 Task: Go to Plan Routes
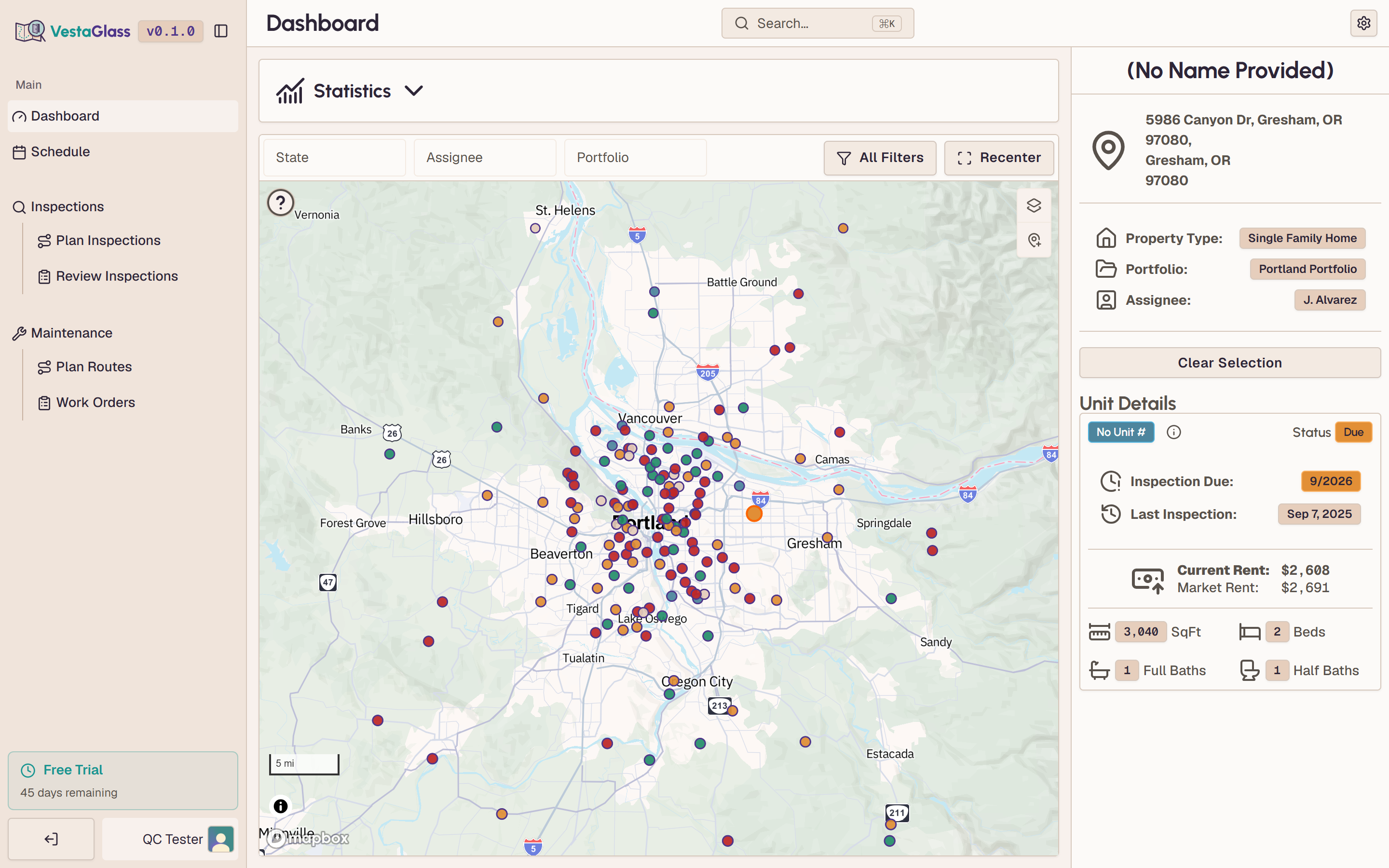tap(94, 367)
